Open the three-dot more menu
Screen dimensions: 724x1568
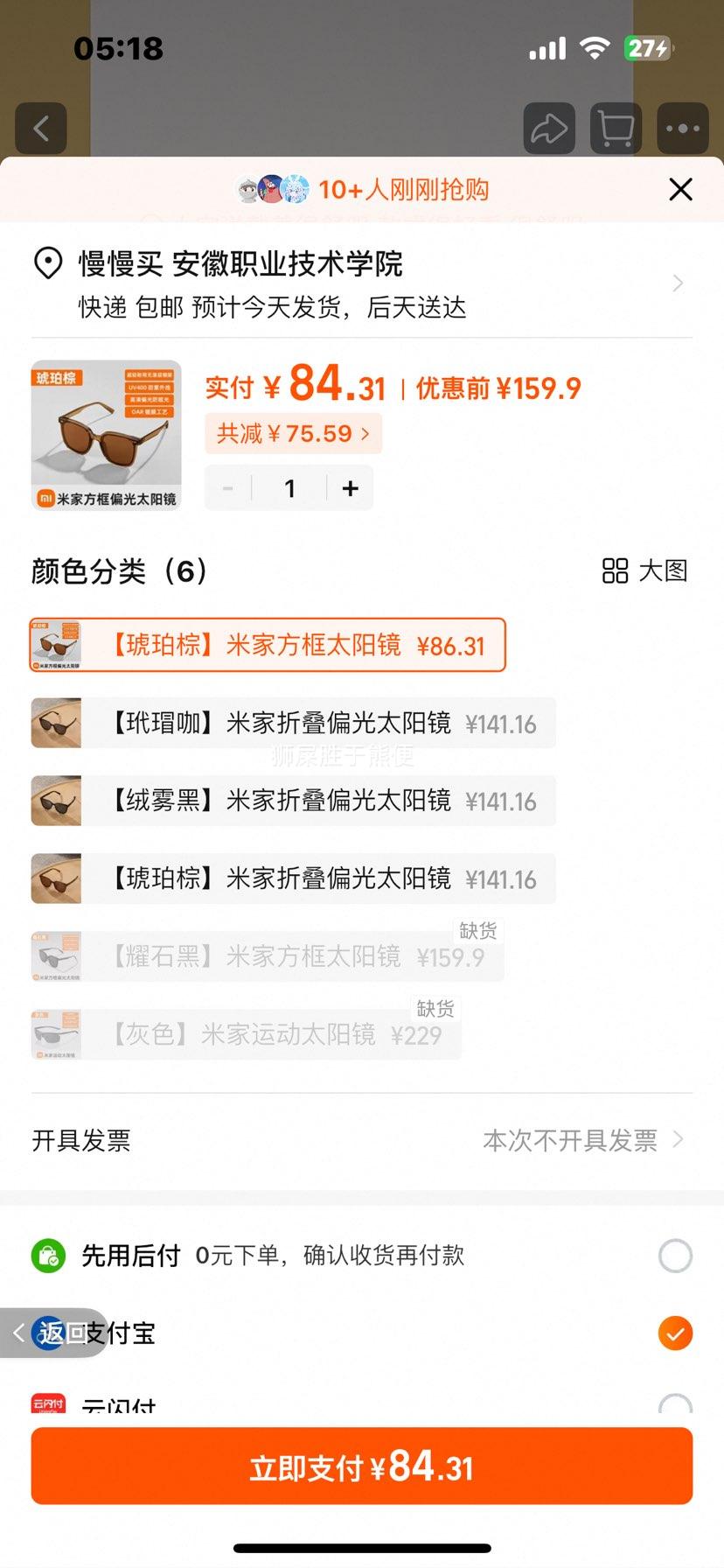click(x=682, y=129)
